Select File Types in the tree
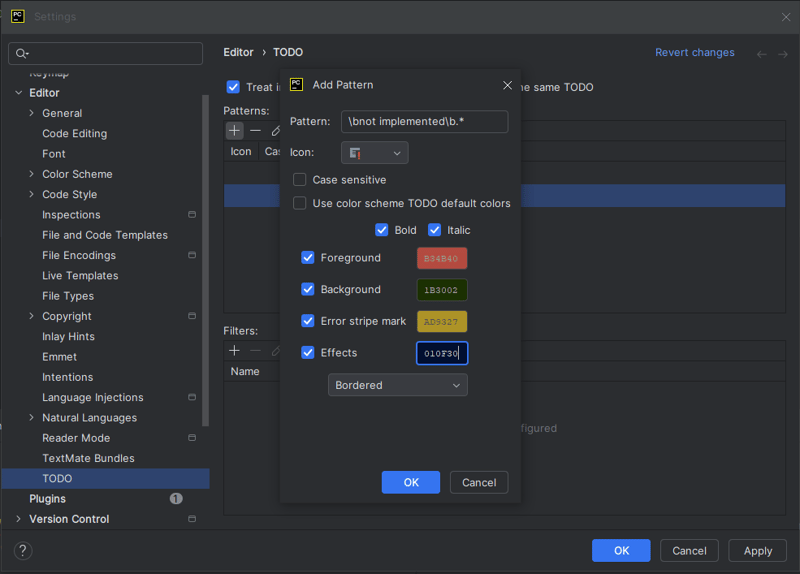This screenshot has height=574, width=800. coord(68,296)
